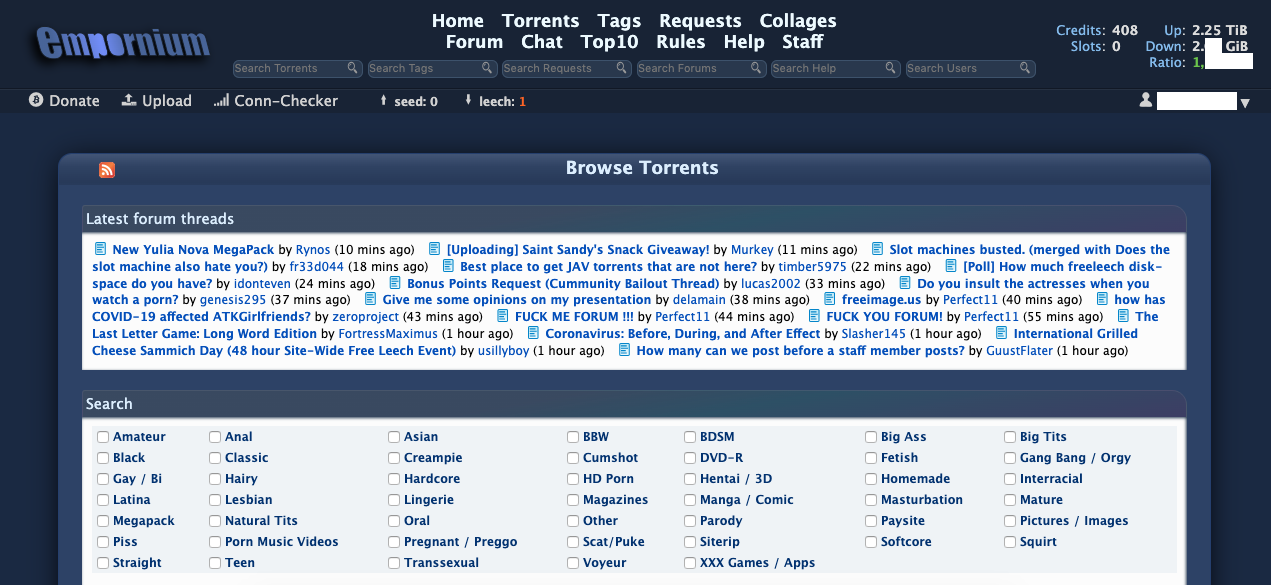Screen dimensions: 1271x585
Task: Check the Softcore category box
Action: [871, 542]
